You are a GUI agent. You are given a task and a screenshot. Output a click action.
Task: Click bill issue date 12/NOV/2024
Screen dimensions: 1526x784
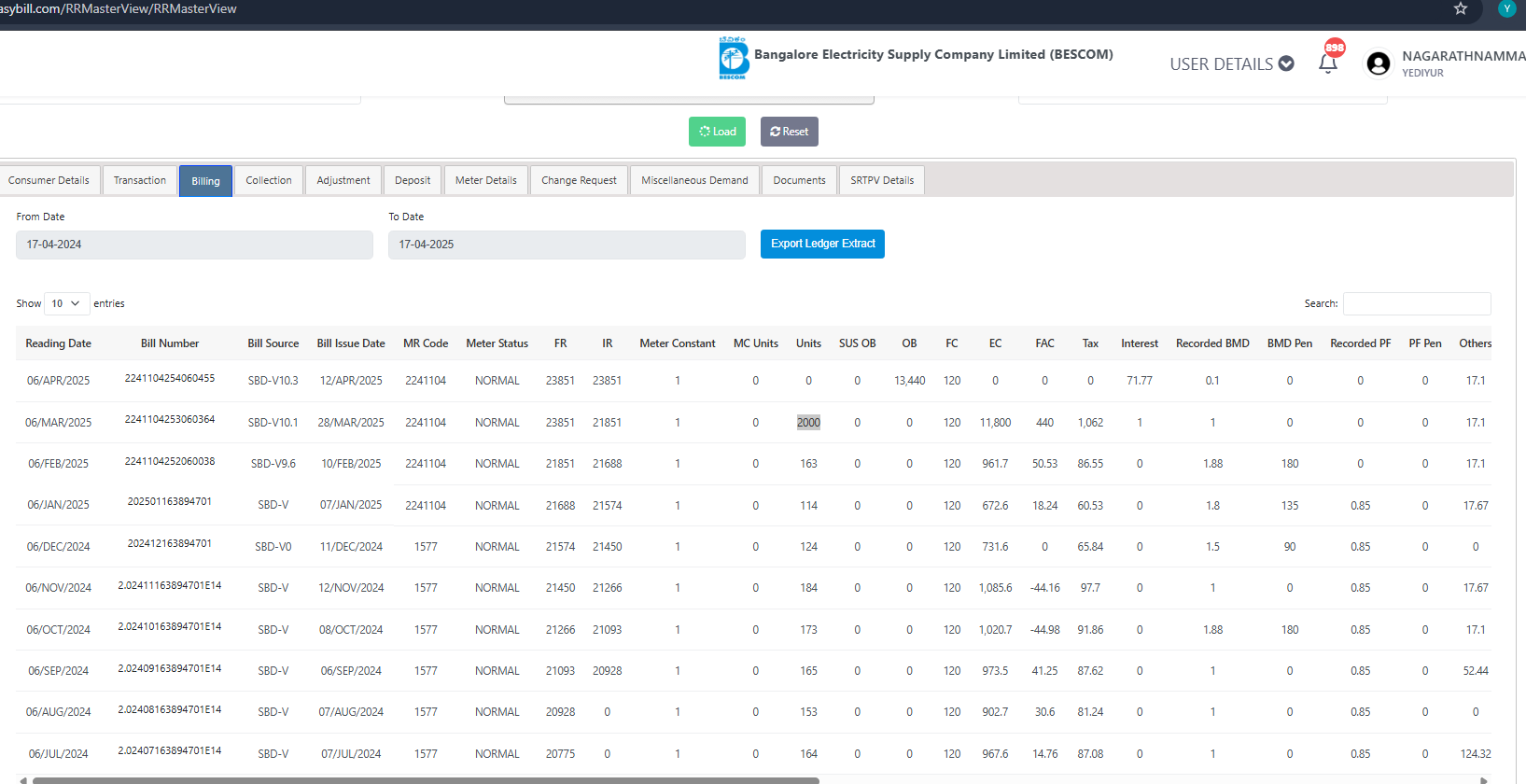click(x=351, y=588)
